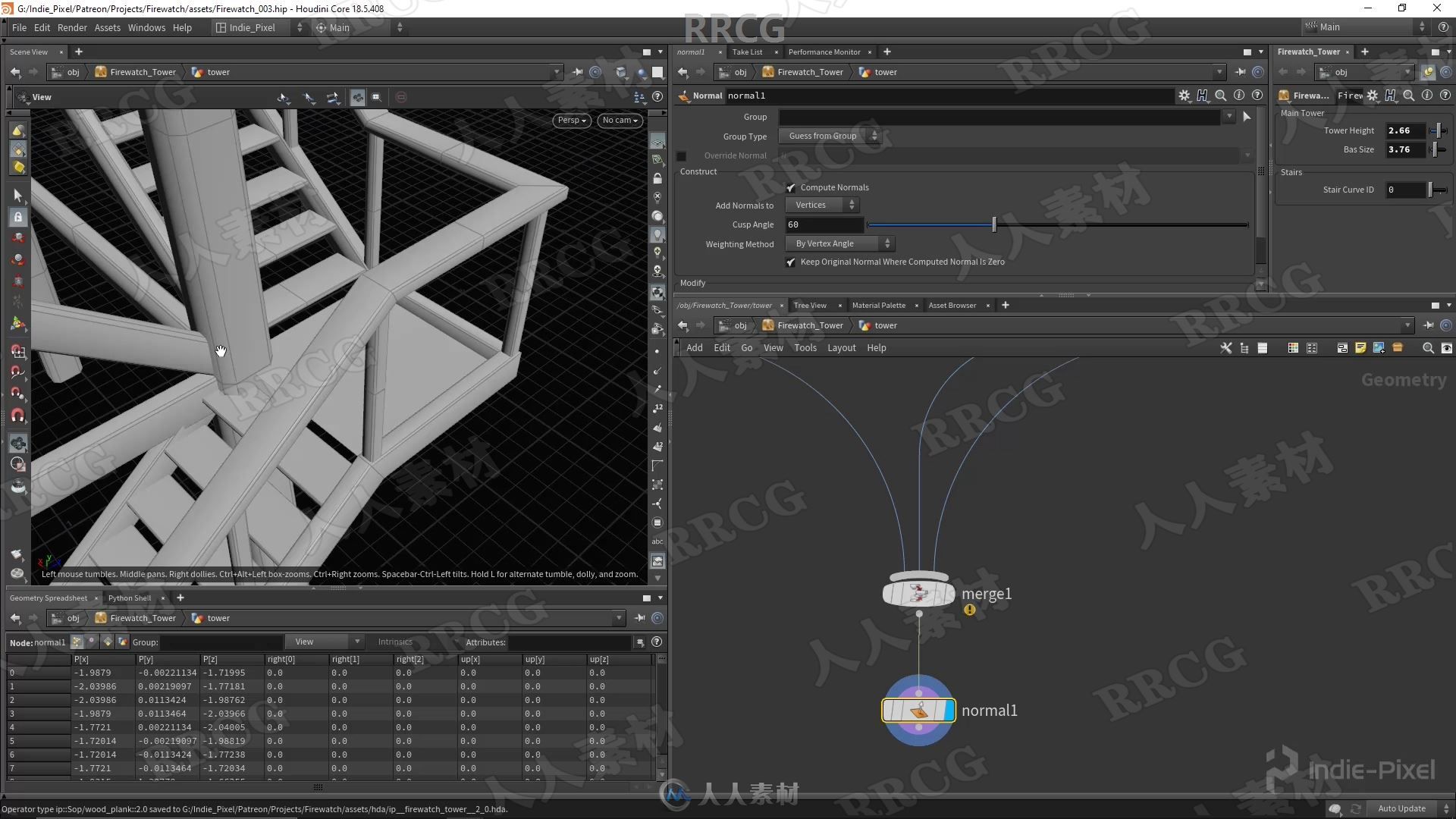Open the View menu in node editor

point(772,346)
